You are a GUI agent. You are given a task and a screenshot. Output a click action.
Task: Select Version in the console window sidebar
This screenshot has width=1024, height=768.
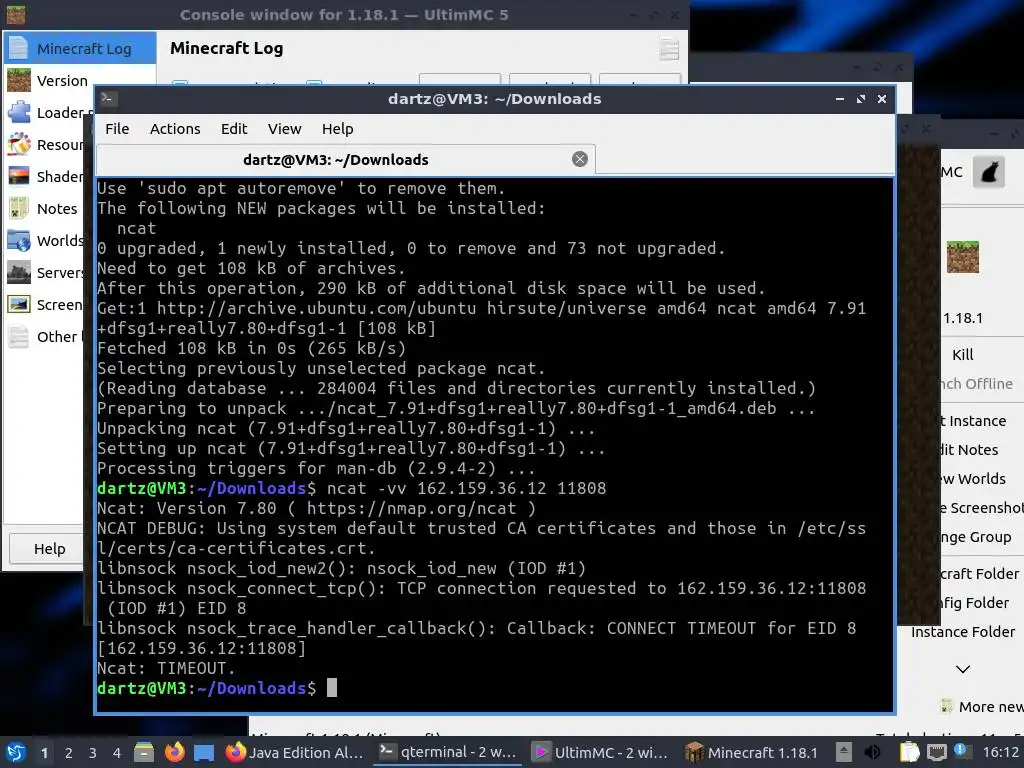(62, 80)
